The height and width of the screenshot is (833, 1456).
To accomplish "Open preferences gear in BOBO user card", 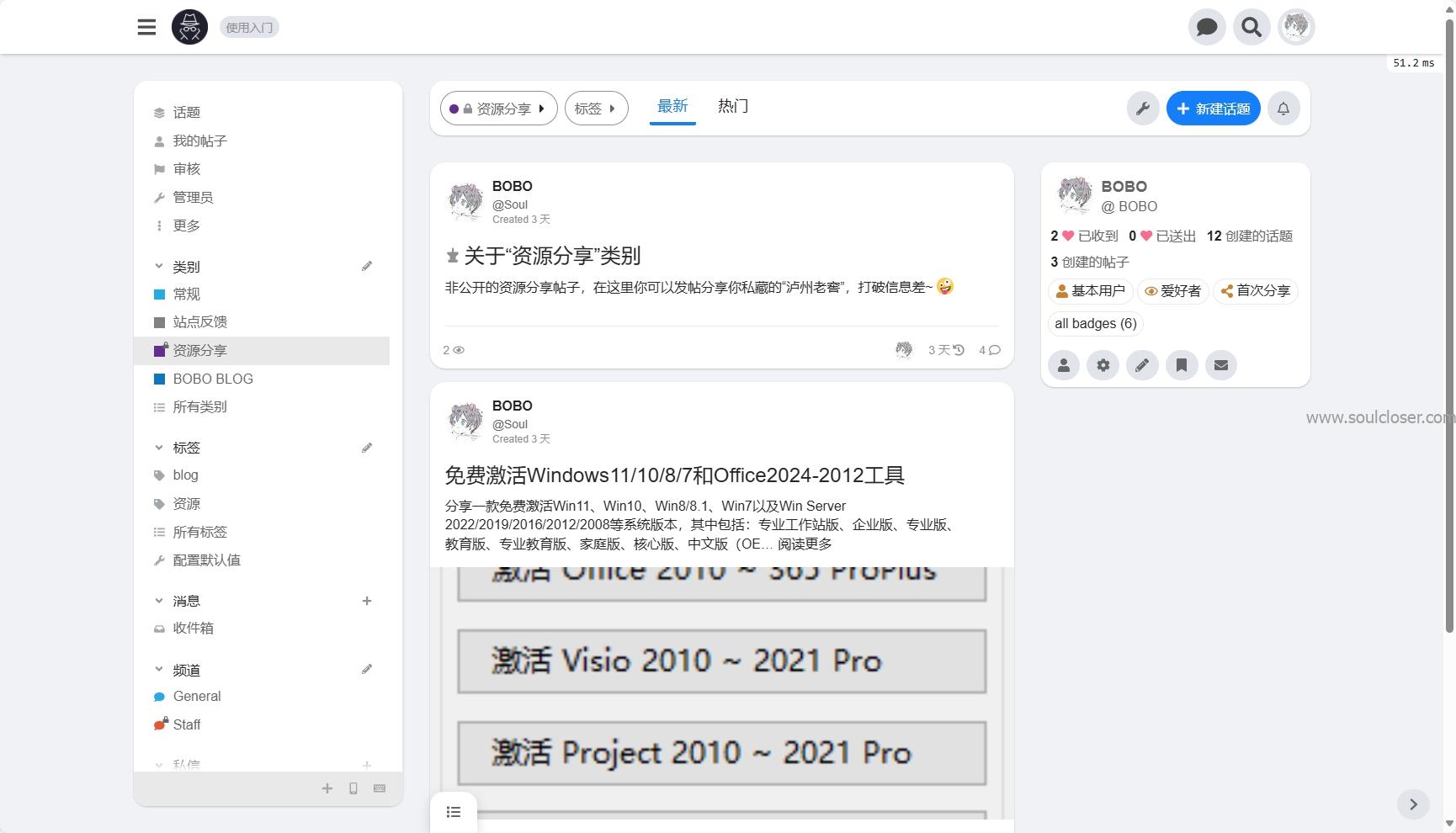I will pyautogui.click(x=1103, y=365).
